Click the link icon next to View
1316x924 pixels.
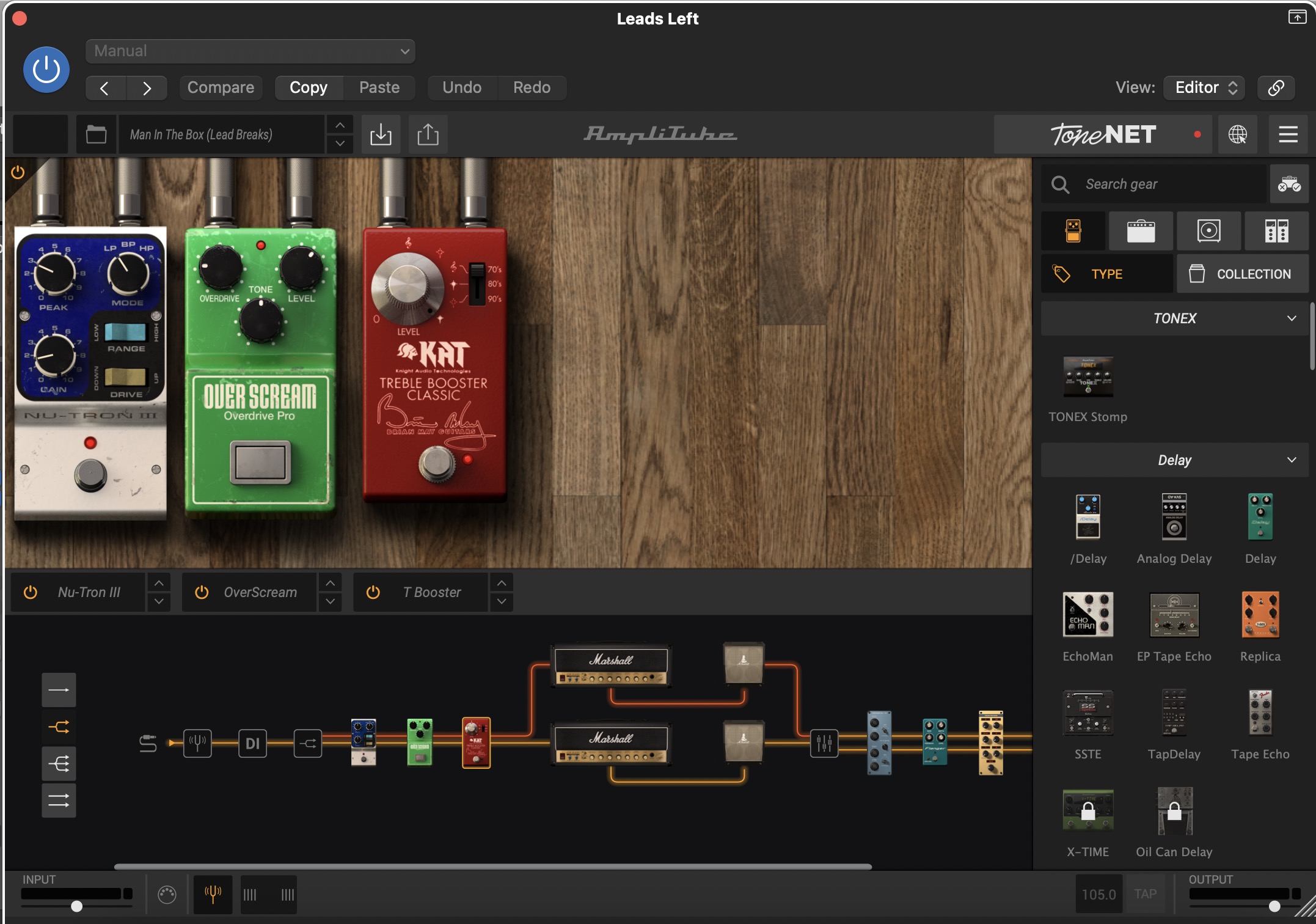click(x=1276, y=87)
